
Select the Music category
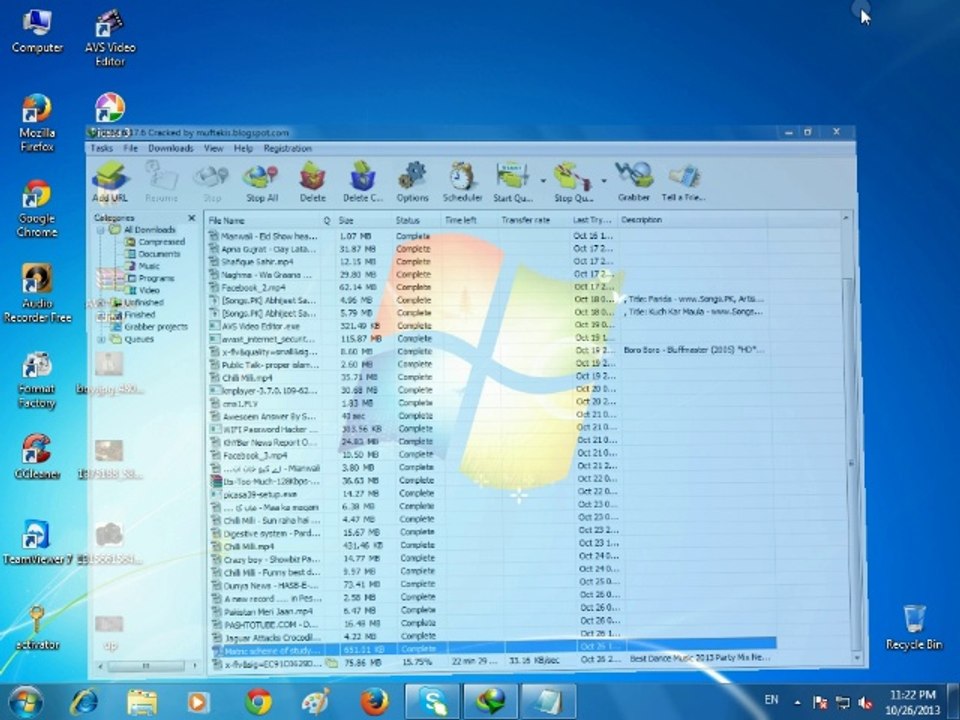143,266
